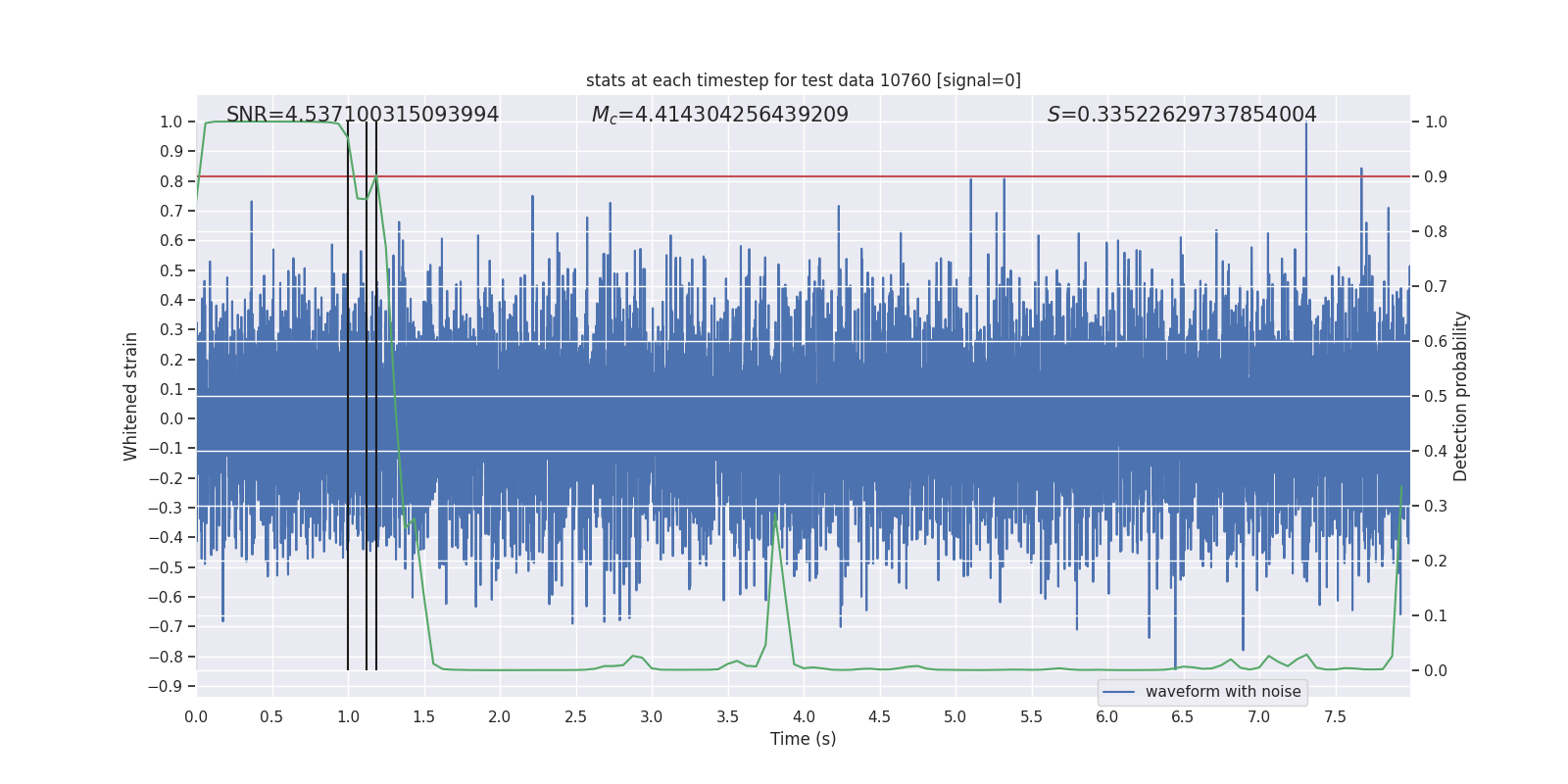This screenshot has width=1568, height=784.
Task: Click the x-axis tick label 7.5
Action: [1335, 717]
